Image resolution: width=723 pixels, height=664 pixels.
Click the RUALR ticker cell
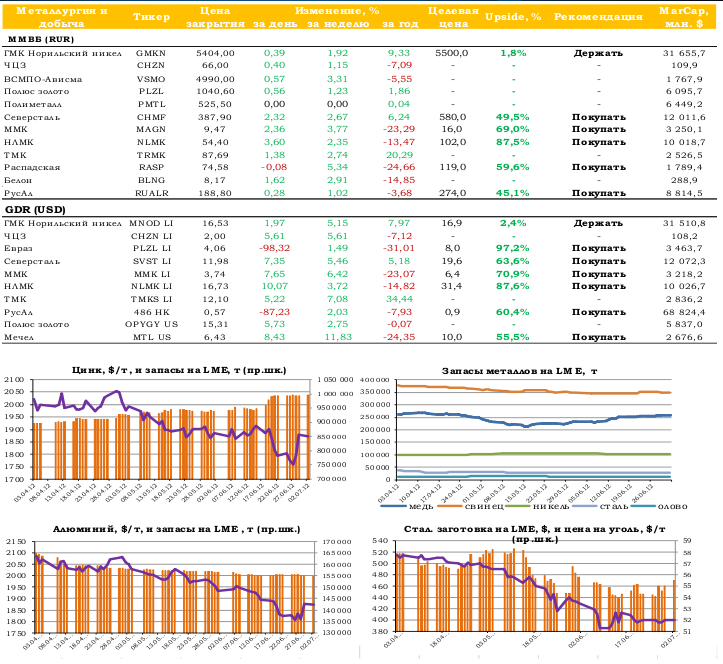pos(152,193)
